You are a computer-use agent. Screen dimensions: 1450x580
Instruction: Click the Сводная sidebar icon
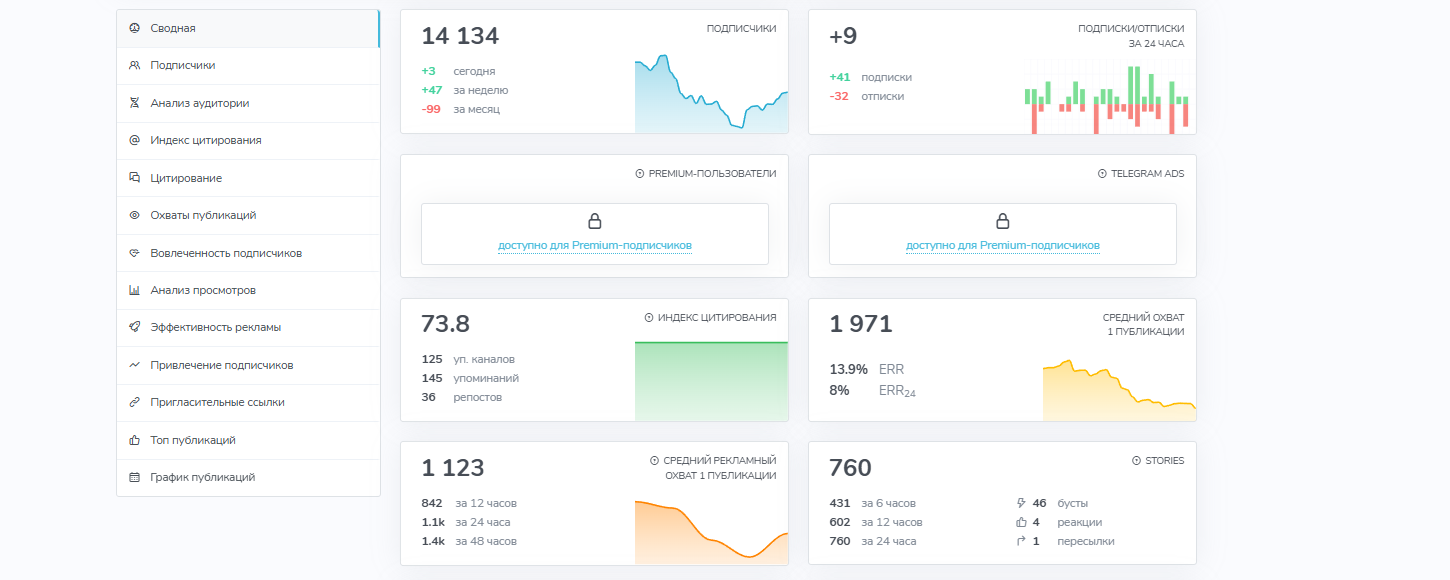[x=134, y=28]
